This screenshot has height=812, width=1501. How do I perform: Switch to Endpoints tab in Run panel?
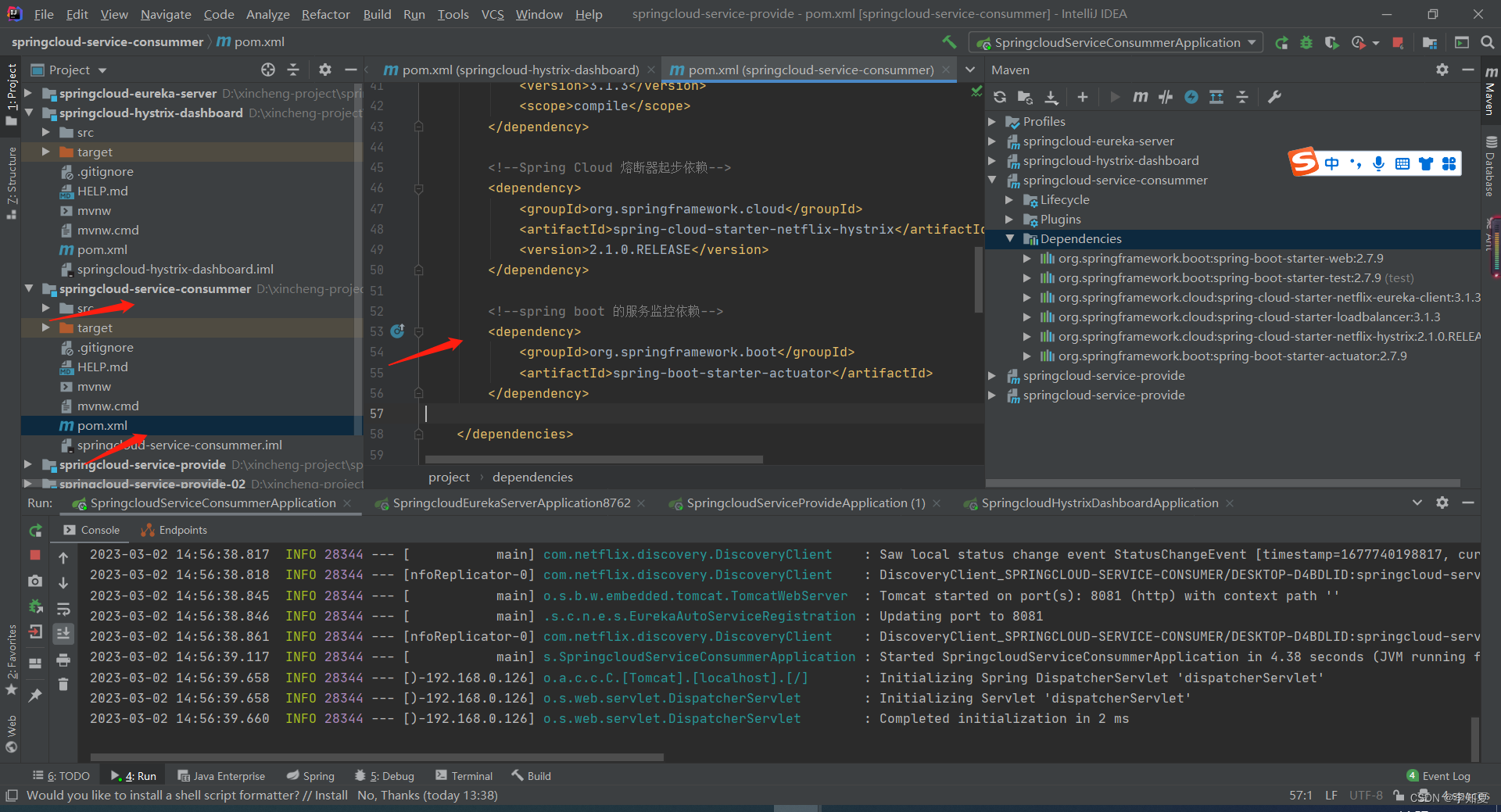[174, 530]
